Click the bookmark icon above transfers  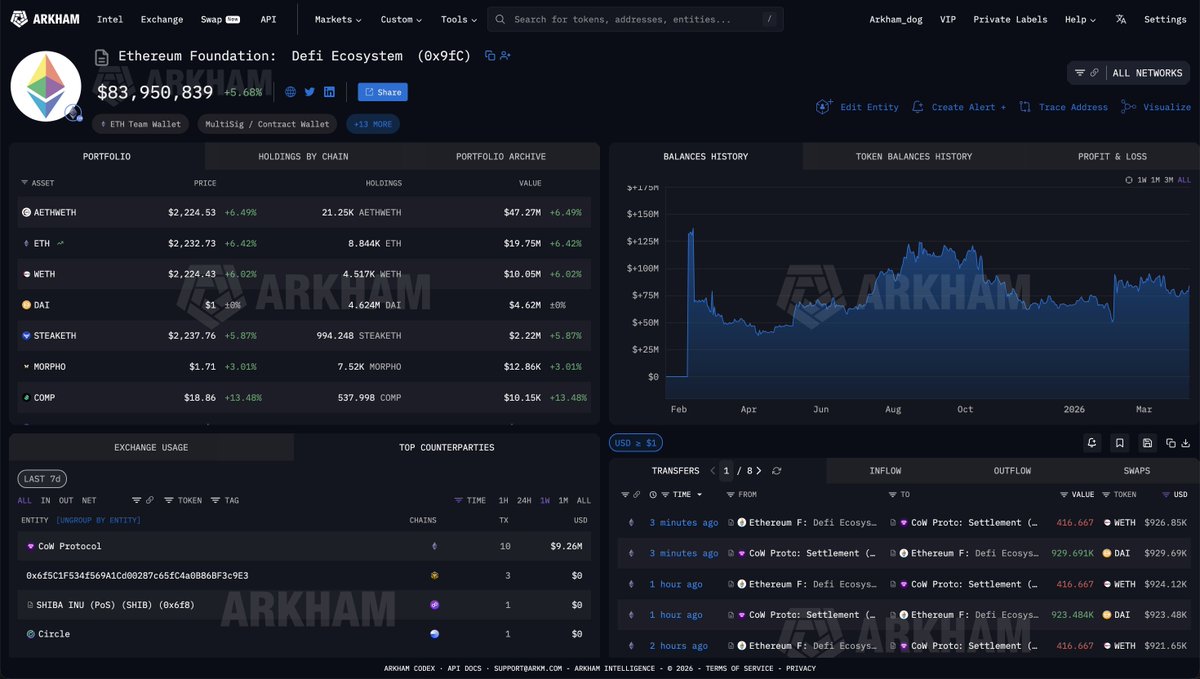pyautogui.click(x=1119, y=443)
